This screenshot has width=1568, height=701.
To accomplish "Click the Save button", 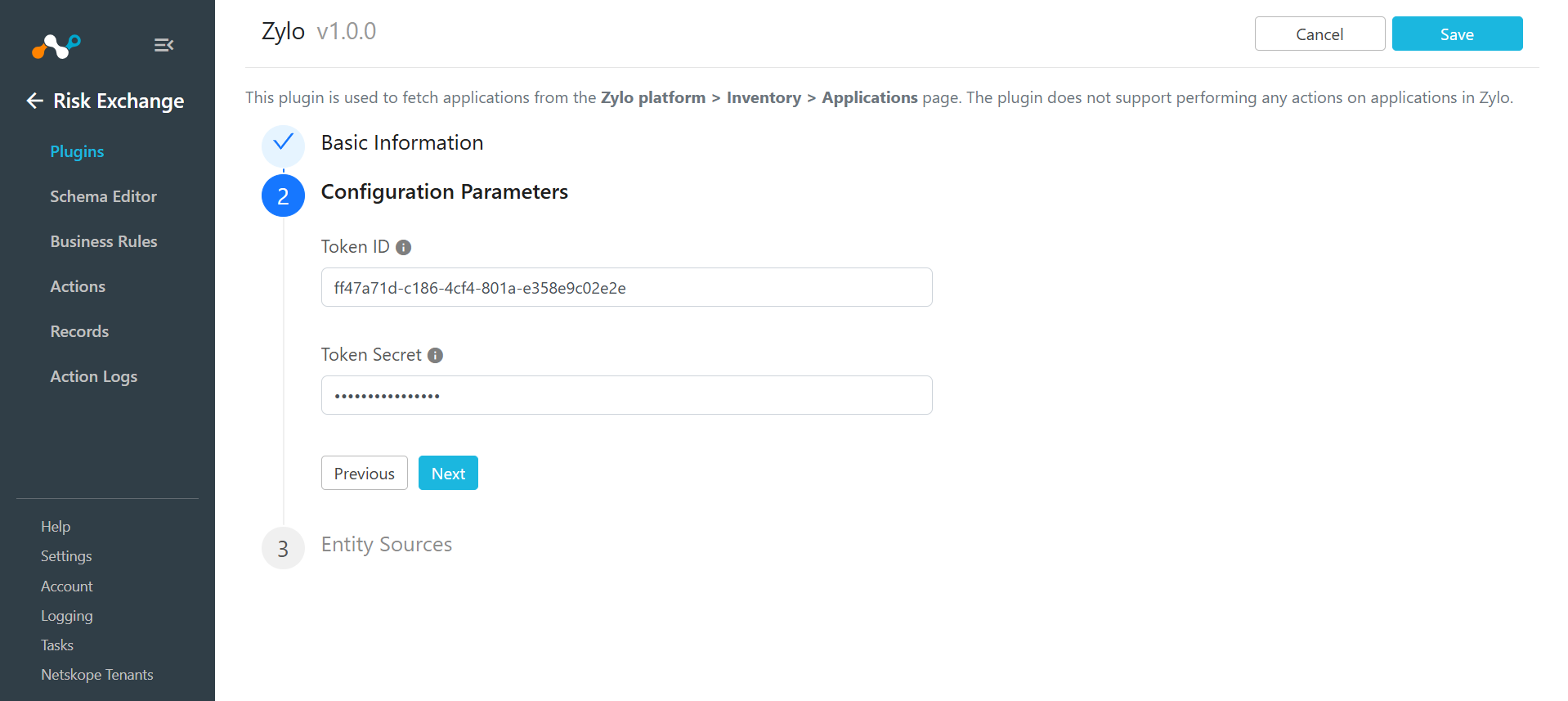I will tap(1457, 34).
